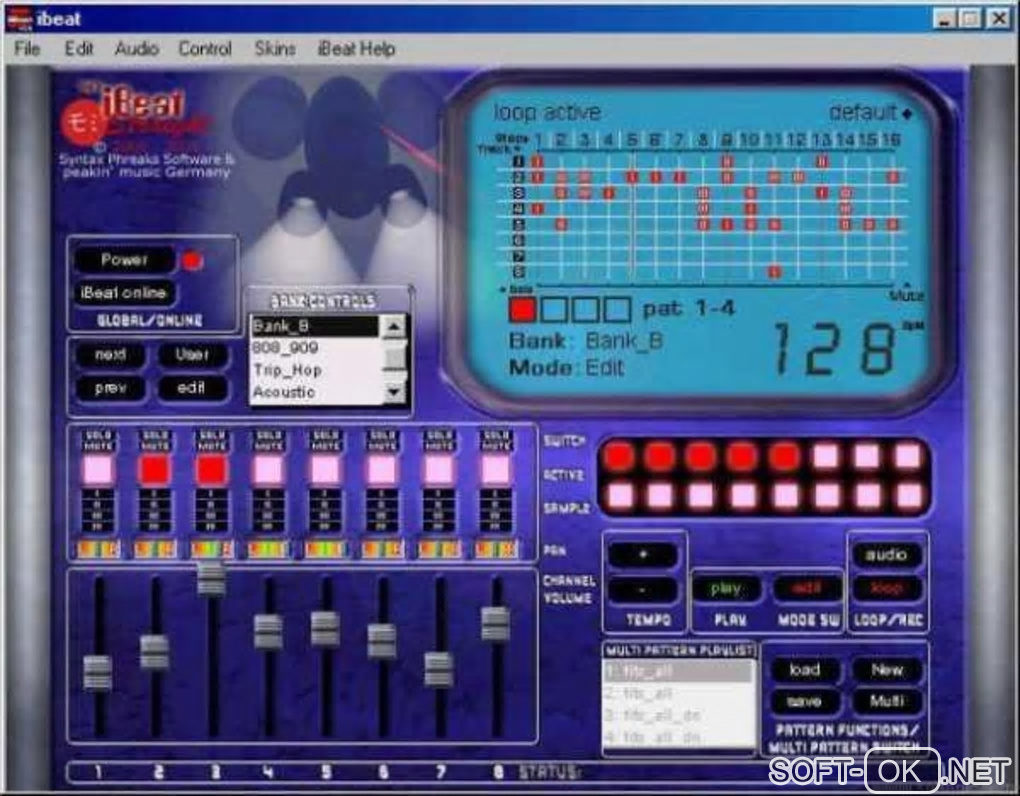The image size is (1020, 796).
Task: Trigger the eighth sample pad
Action: (x=908, y=496)
